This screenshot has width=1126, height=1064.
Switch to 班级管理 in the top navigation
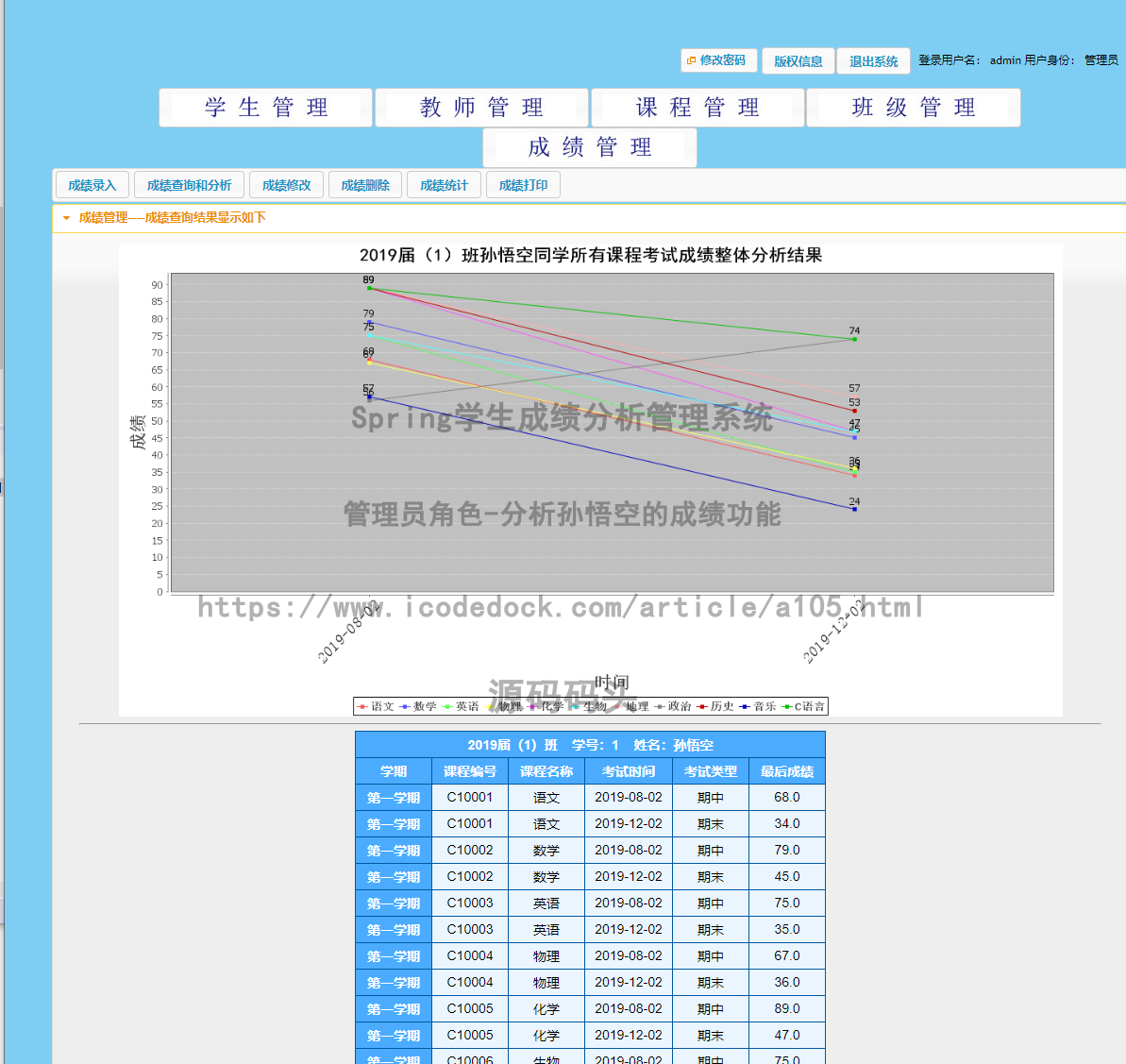tap(912, 107)
